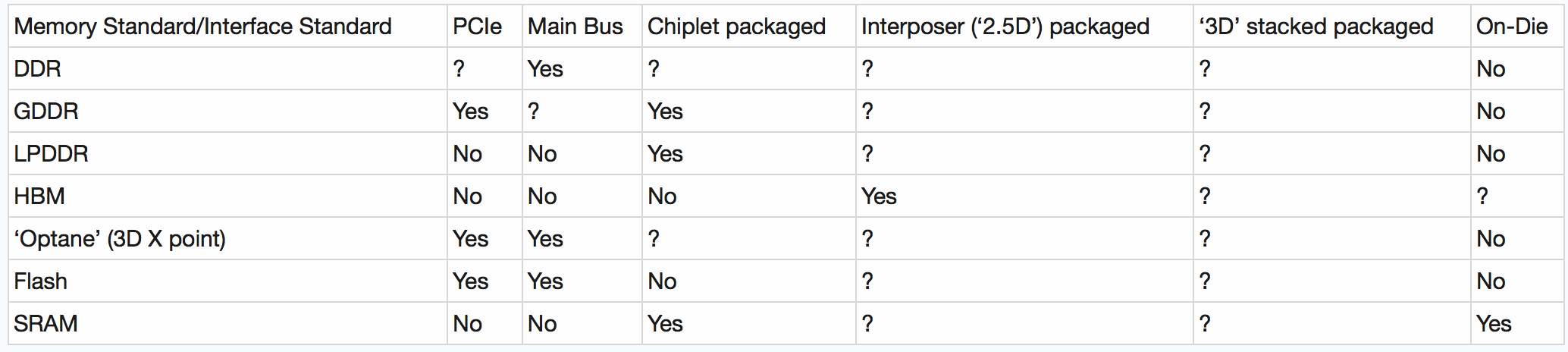The height and width of the screenshot is (352, 1568).
Task: Select SRAM's On-Die 'Yes' cell
Action: tap(1493, 324)
